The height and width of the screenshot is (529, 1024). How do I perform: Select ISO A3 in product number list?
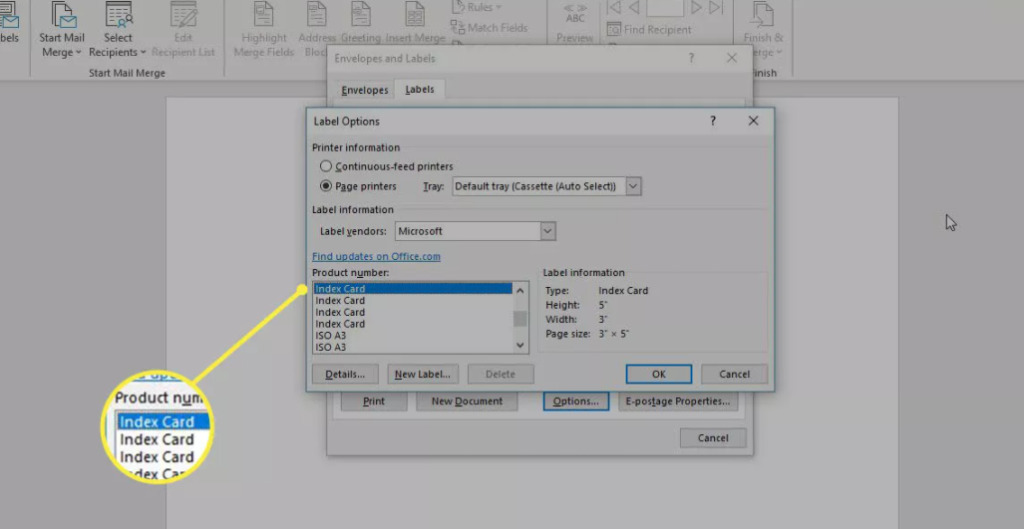tap(331, 336)
